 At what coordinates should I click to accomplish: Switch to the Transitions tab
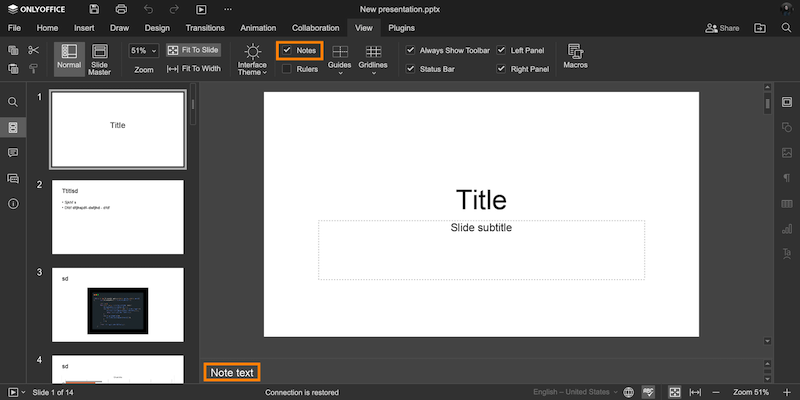[x=204, y=28]
